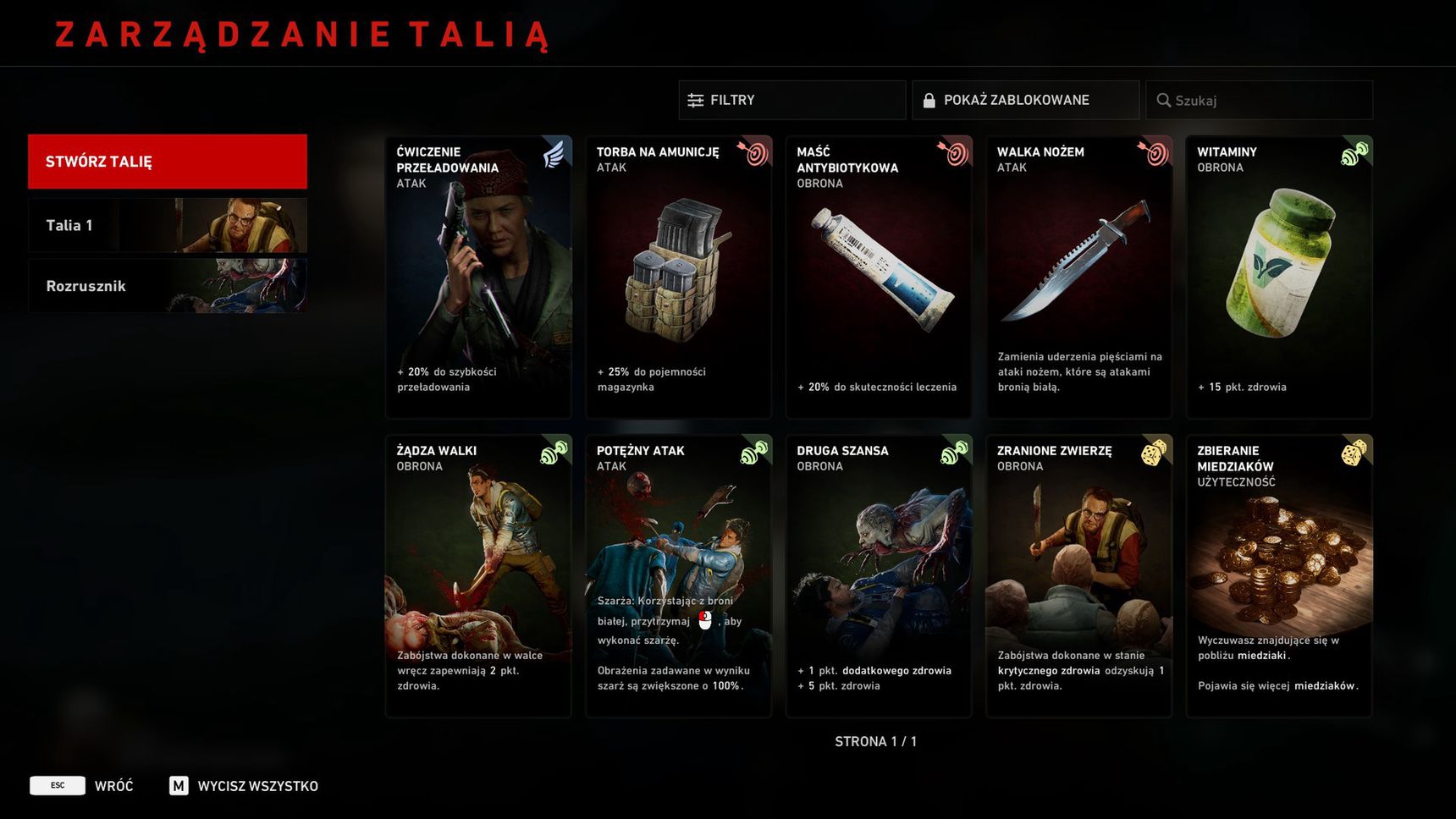Select the Rozrusznik deck
Screen dimensions: 1456x819
(x=168, y=286)
